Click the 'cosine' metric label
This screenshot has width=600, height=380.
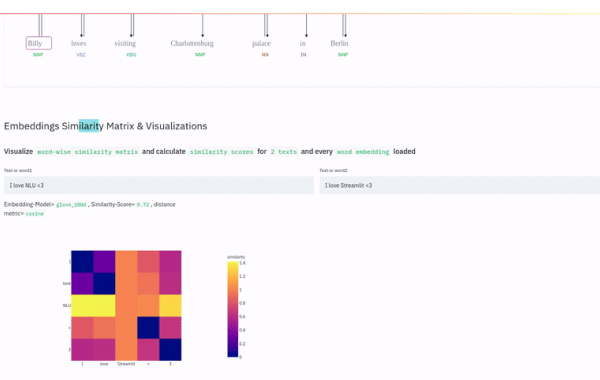click(35, 214)
